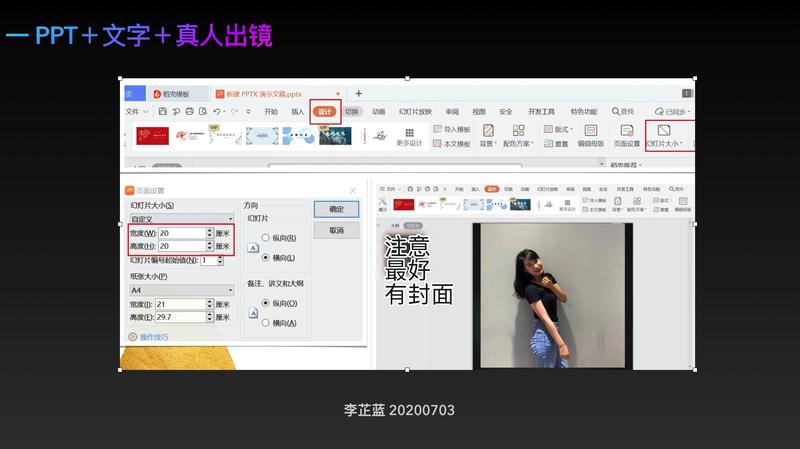Screen dimensions: 800x449
Task: Click the 版式 layout icon
Action: [x=548, y=129]
